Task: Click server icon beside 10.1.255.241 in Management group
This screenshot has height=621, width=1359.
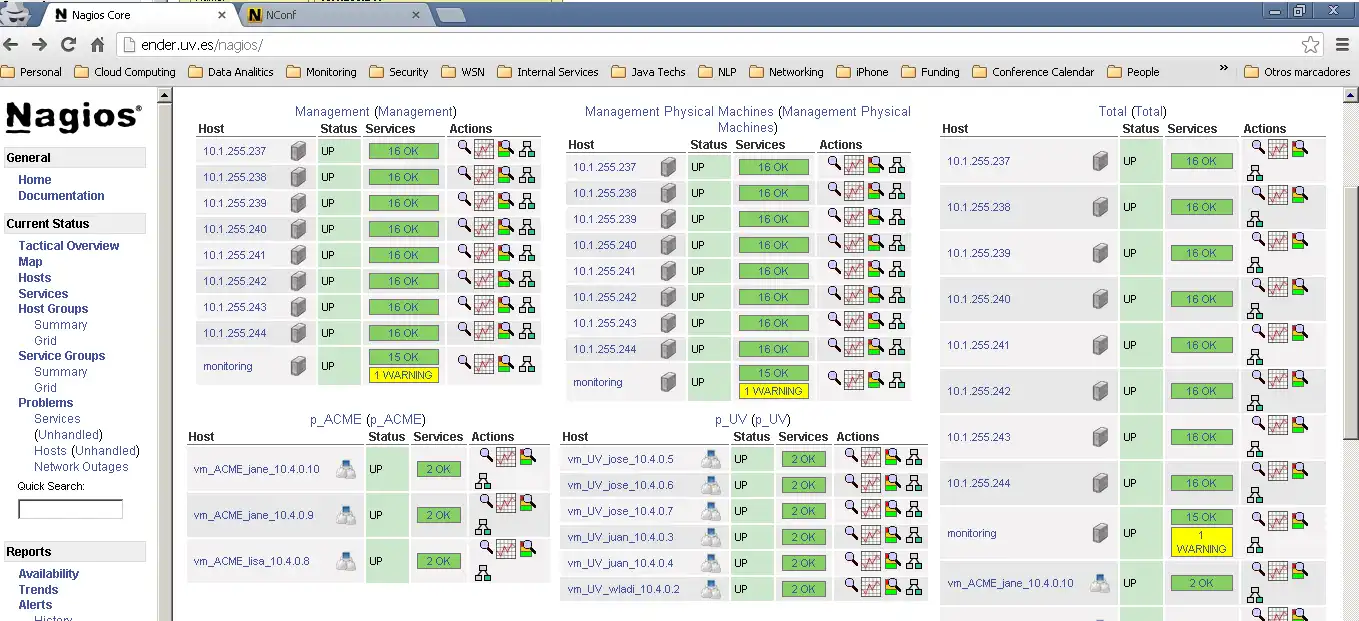Action: 298,255
